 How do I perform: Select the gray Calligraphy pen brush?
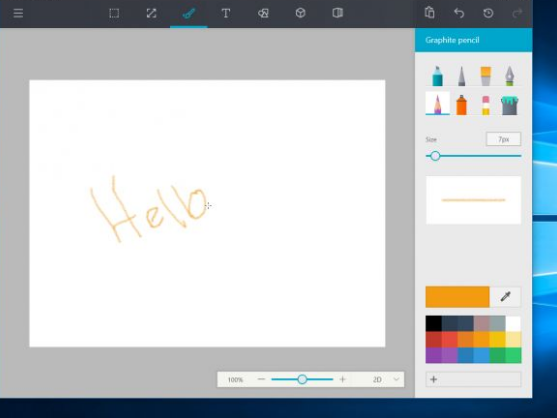(x=461, y=76)
